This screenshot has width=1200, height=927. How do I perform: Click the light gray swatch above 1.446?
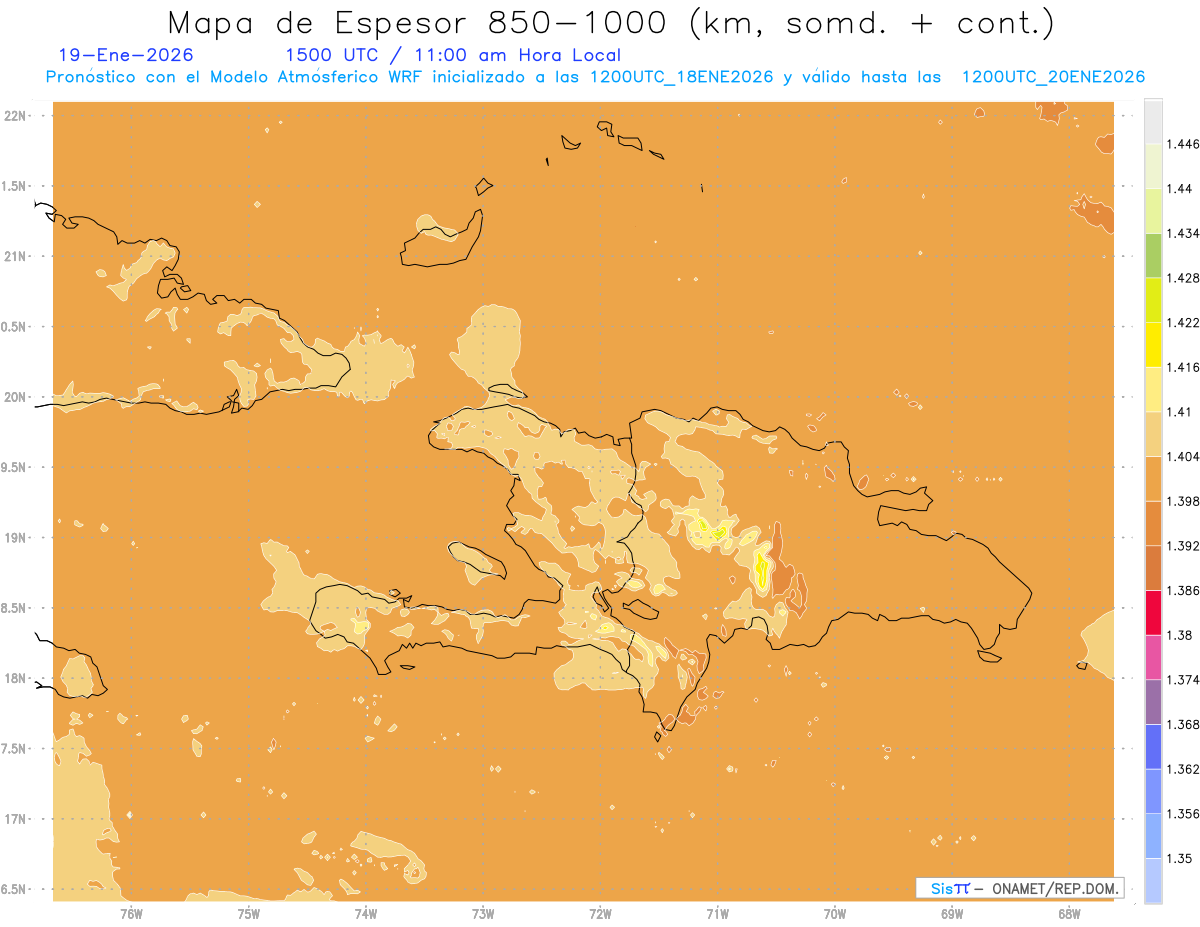(x=1153, y=121)
